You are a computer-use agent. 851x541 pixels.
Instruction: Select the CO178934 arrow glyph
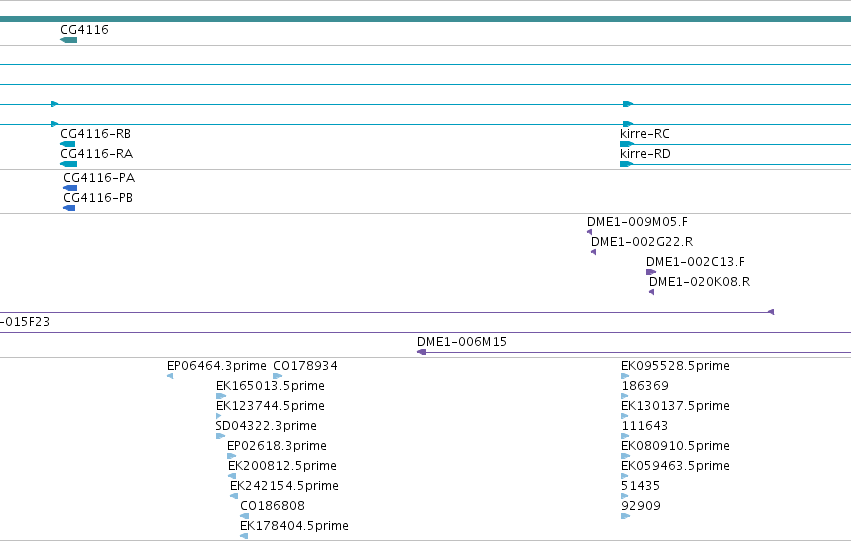(x=277, y=376)
